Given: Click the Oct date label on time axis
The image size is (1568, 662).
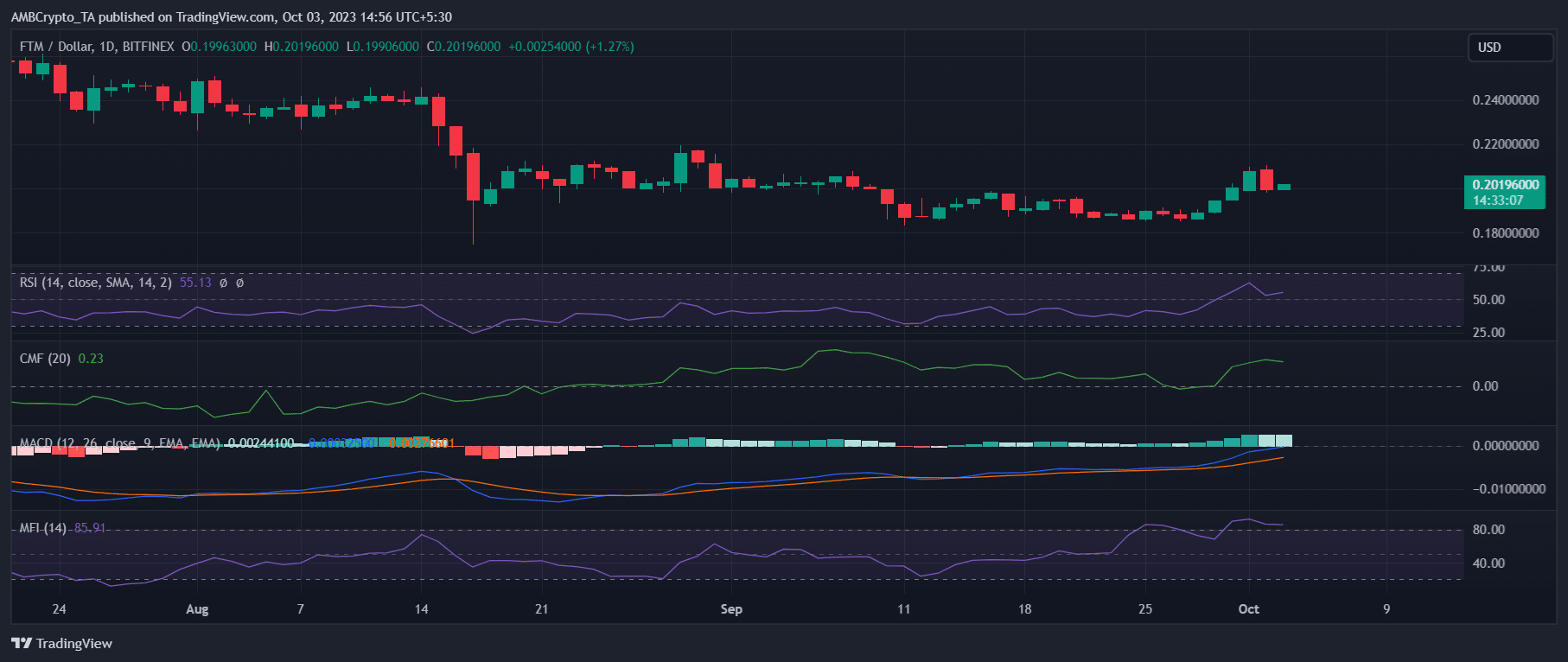Looking at the screenshot, I should point(1249,609).
